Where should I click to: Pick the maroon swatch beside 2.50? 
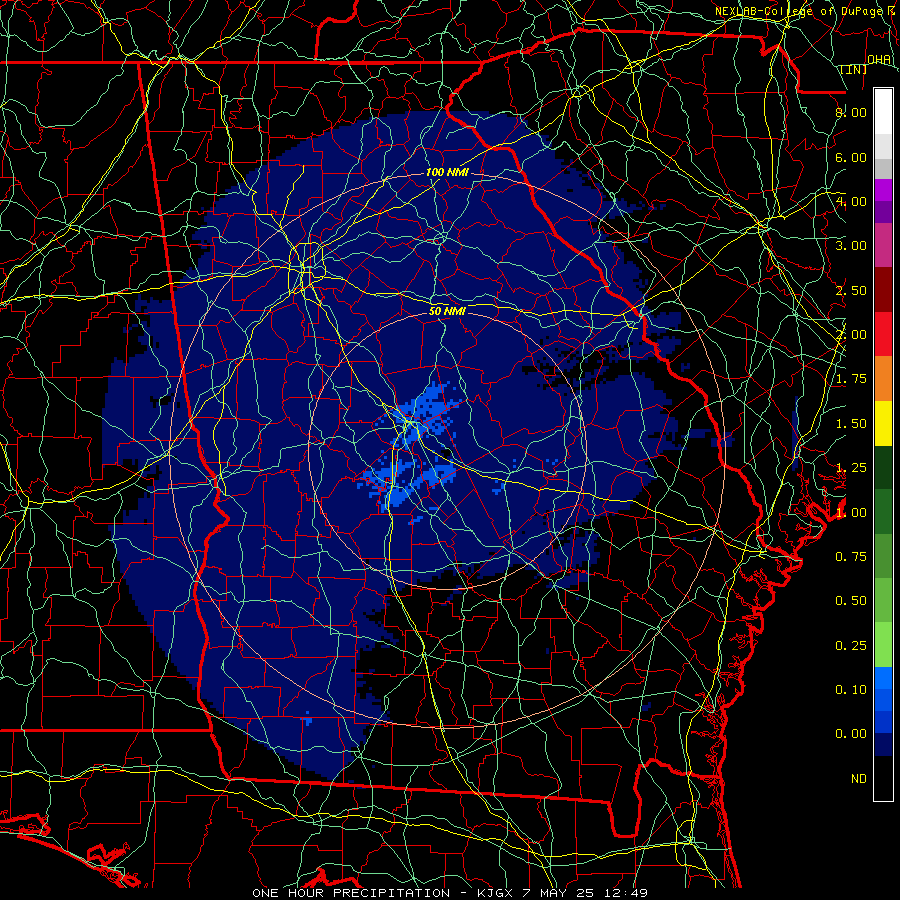[883, 290]
